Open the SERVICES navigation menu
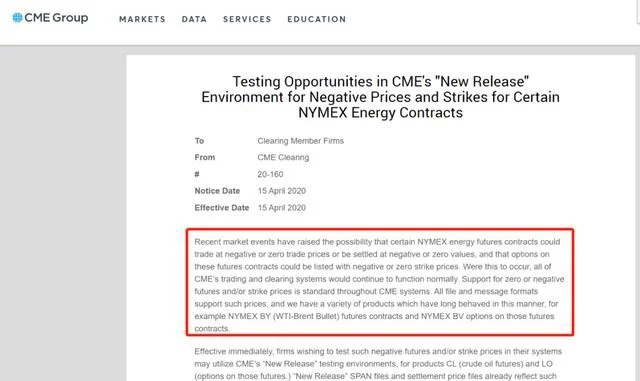Viewport: 640px width, 381px height. 247,19
